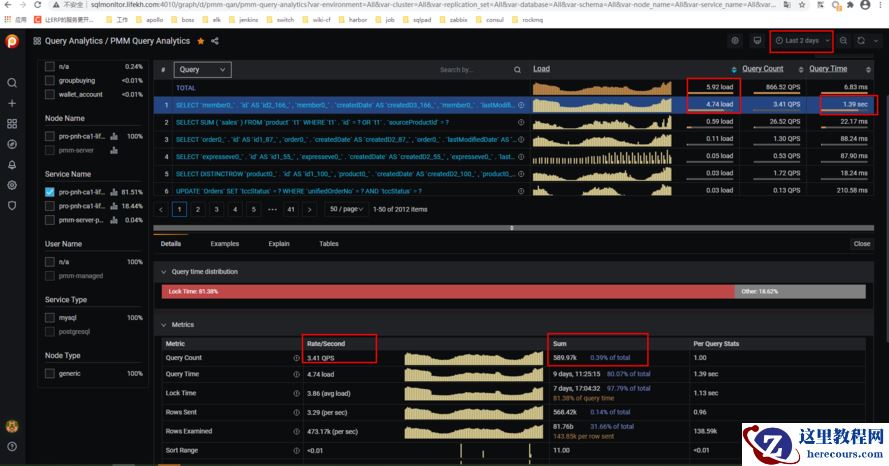Open the Search icon in left sidebar
The image size is (889, 466).
pyautogui.click(x=12, y=83)
